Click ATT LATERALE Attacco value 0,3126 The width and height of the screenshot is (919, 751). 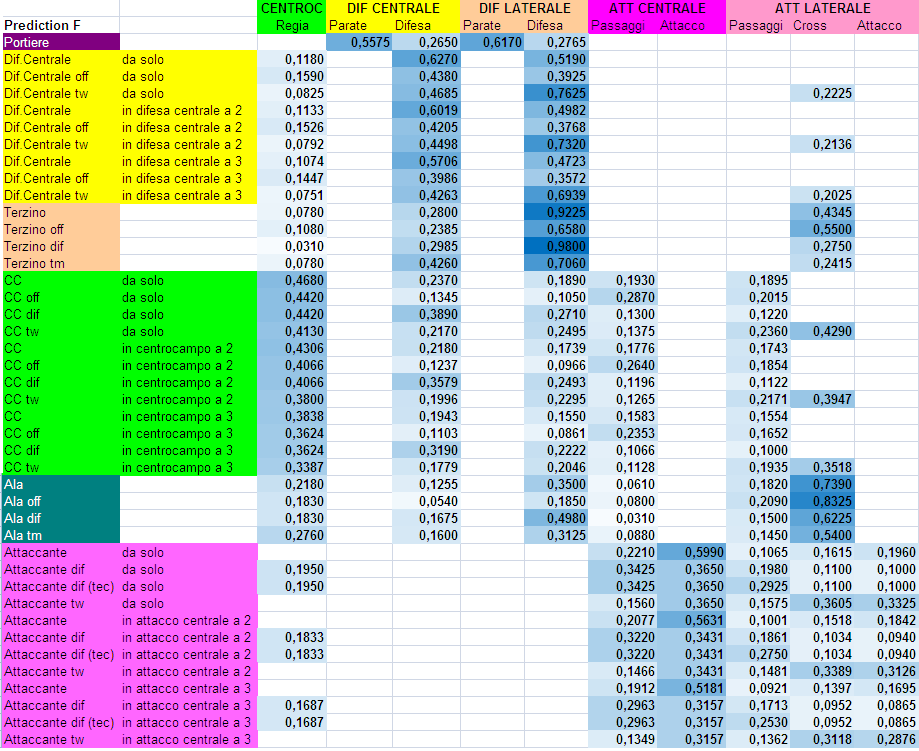(886, 671)
